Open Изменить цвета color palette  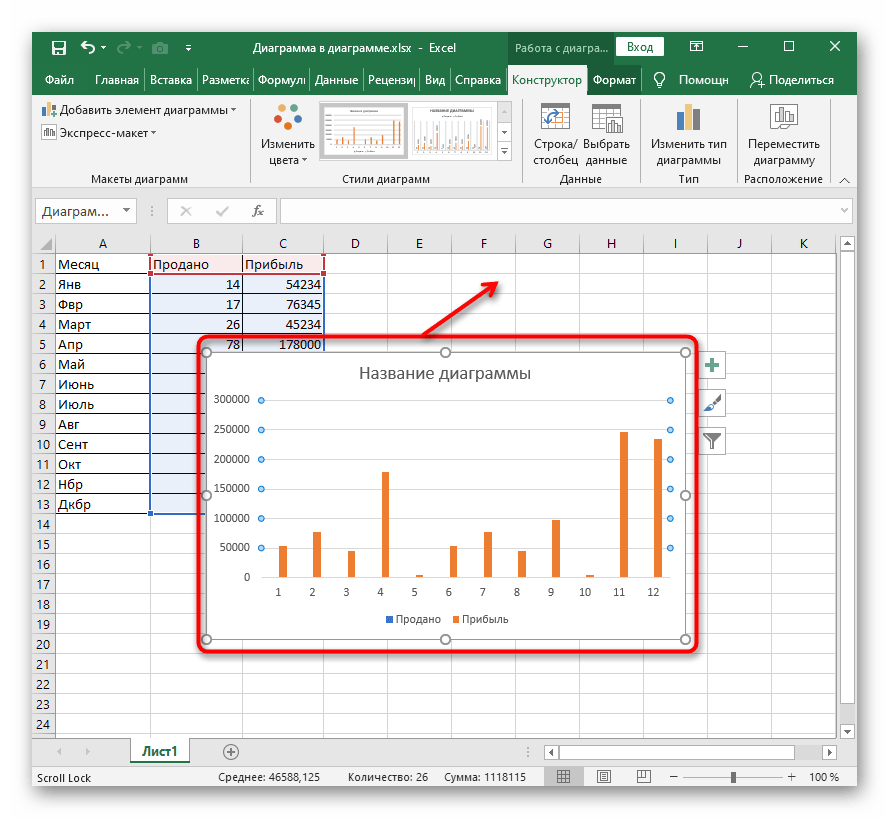point(287,135)
